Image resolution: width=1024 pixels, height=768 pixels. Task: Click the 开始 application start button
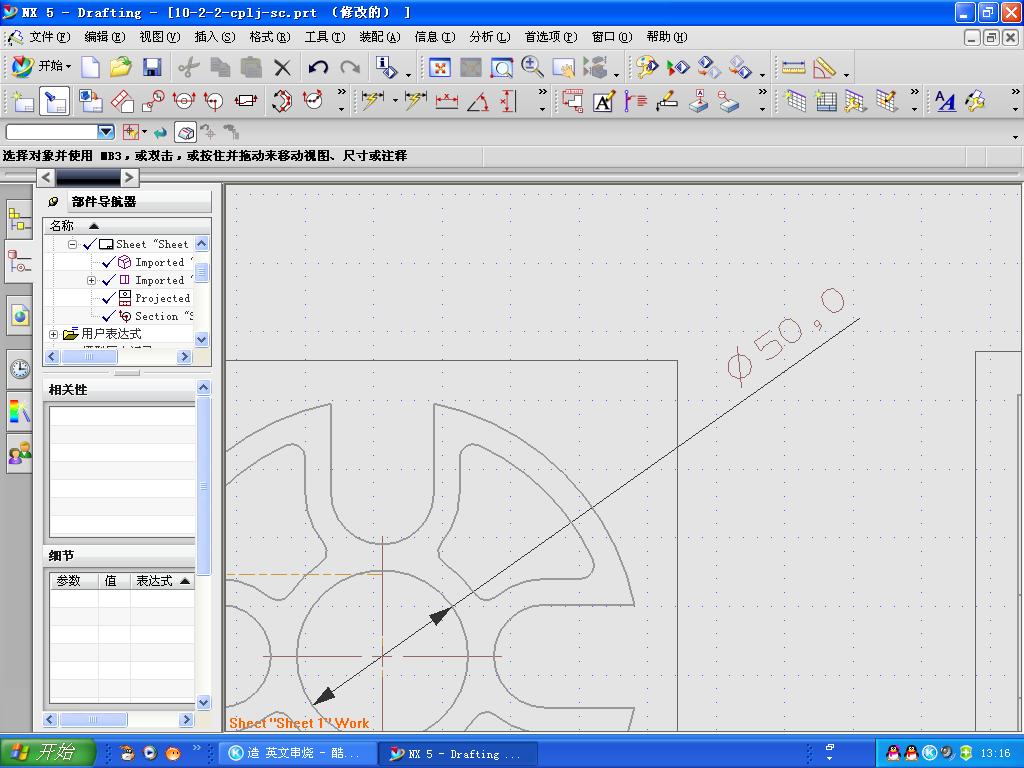coord(40,67)
